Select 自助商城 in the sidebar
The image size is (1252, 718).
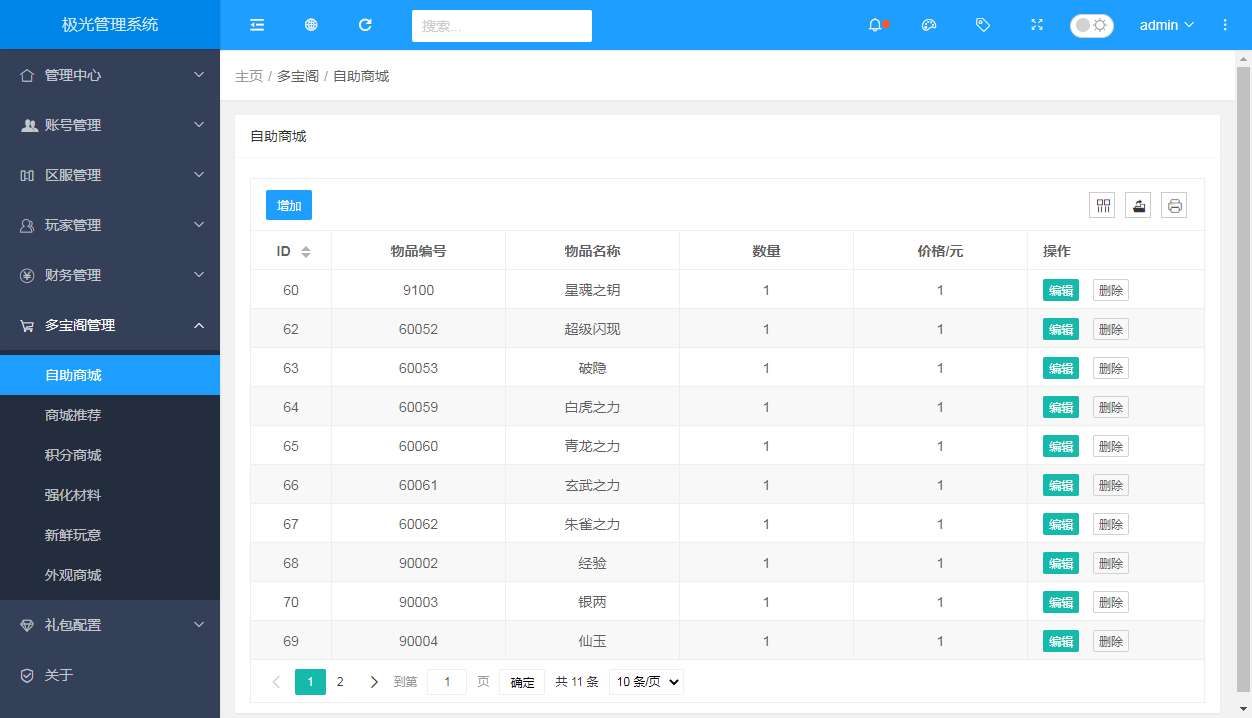(x=110, y=375)
